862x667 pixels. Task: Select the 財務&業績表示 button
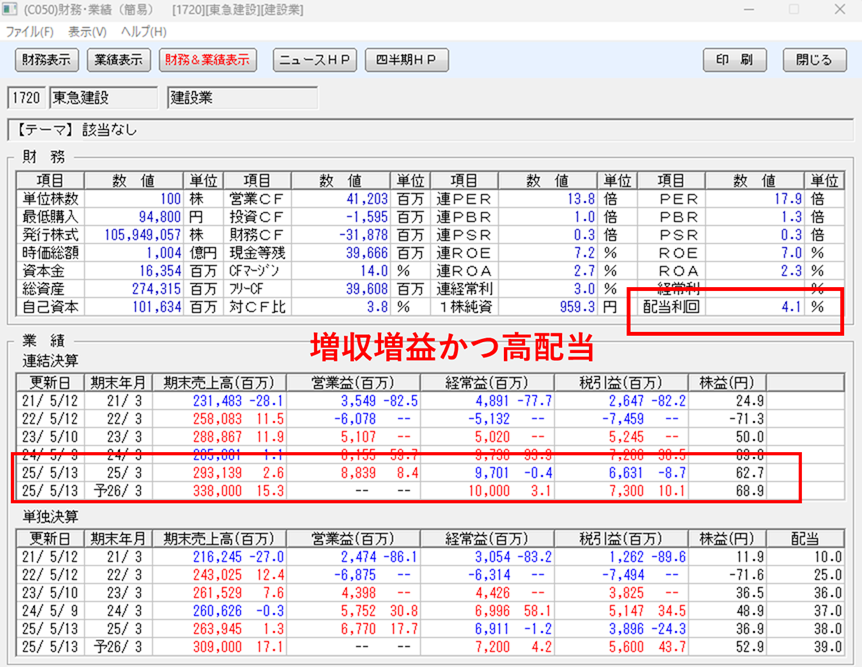coord(207,60)
